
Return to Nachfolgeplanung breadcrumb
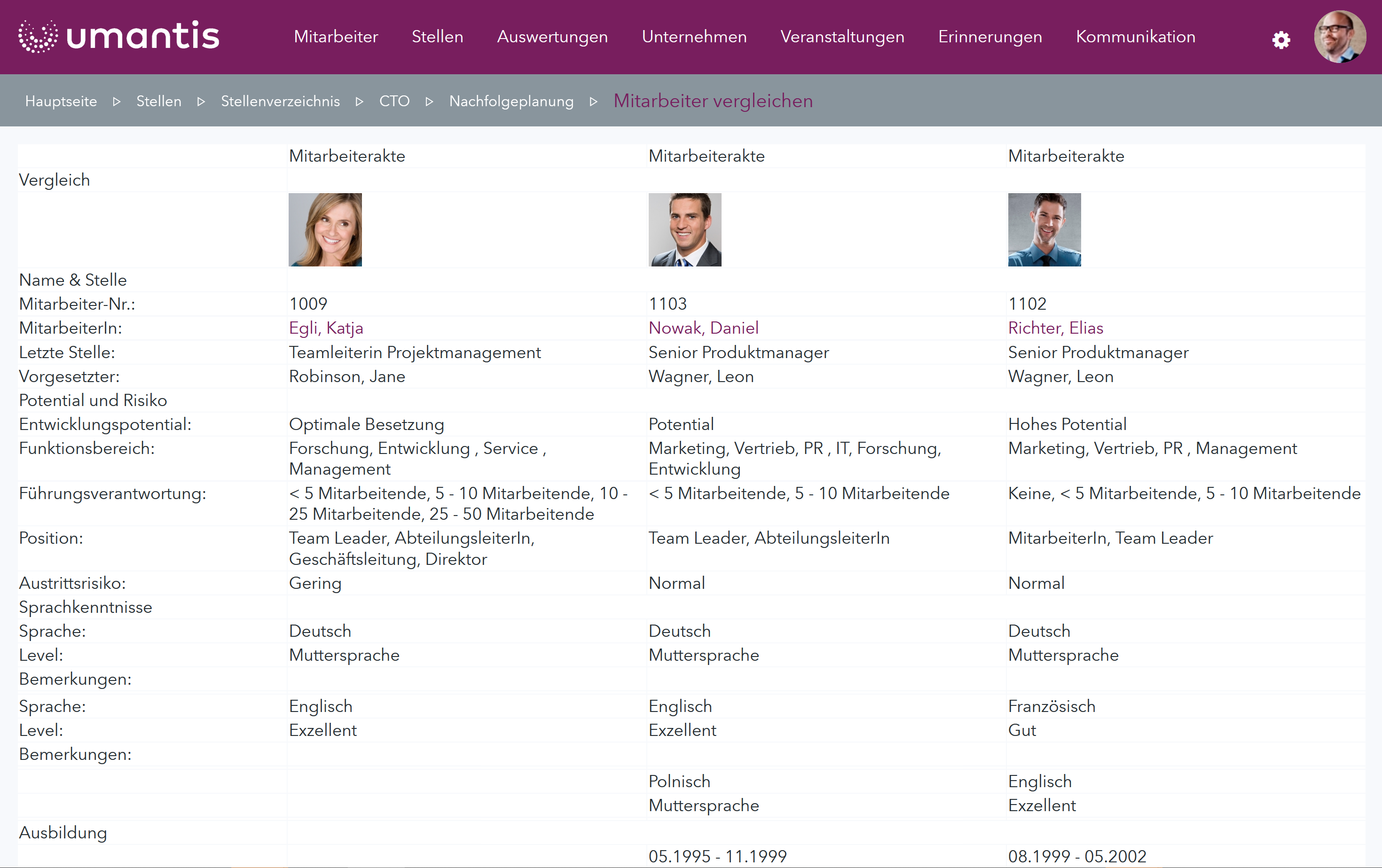pos(511,101)
